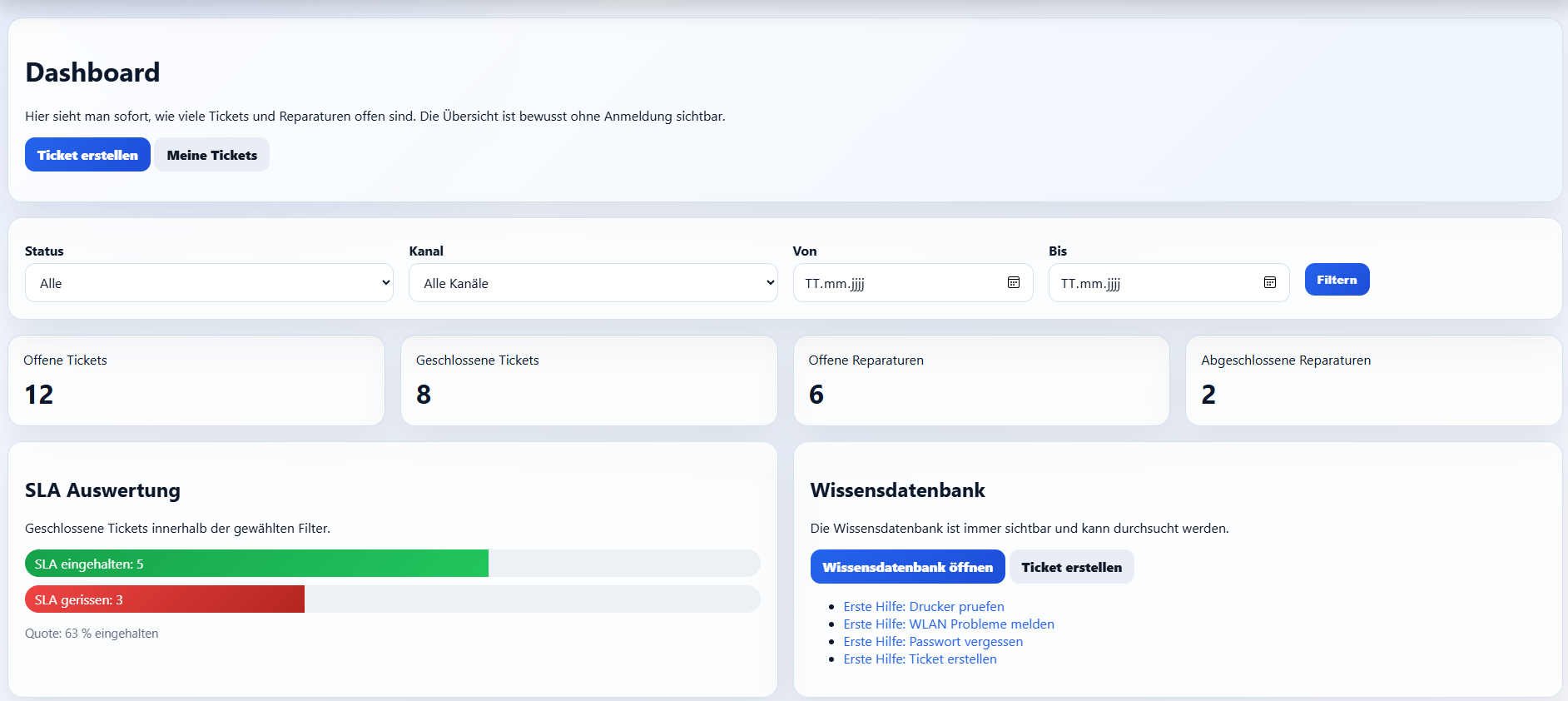Click the green SLA eingehalten: 5 bar

256,564
